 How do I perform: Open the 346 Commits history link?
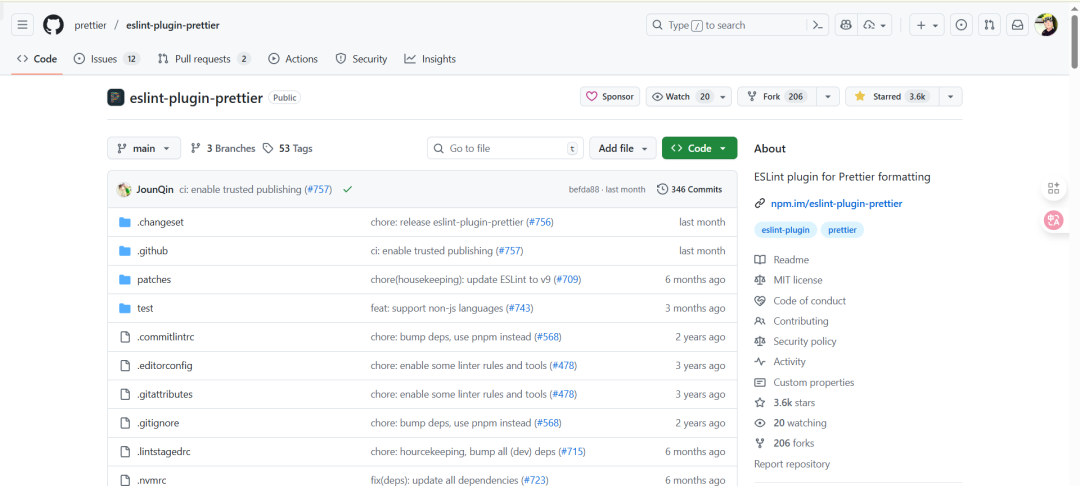click(689, 189)
